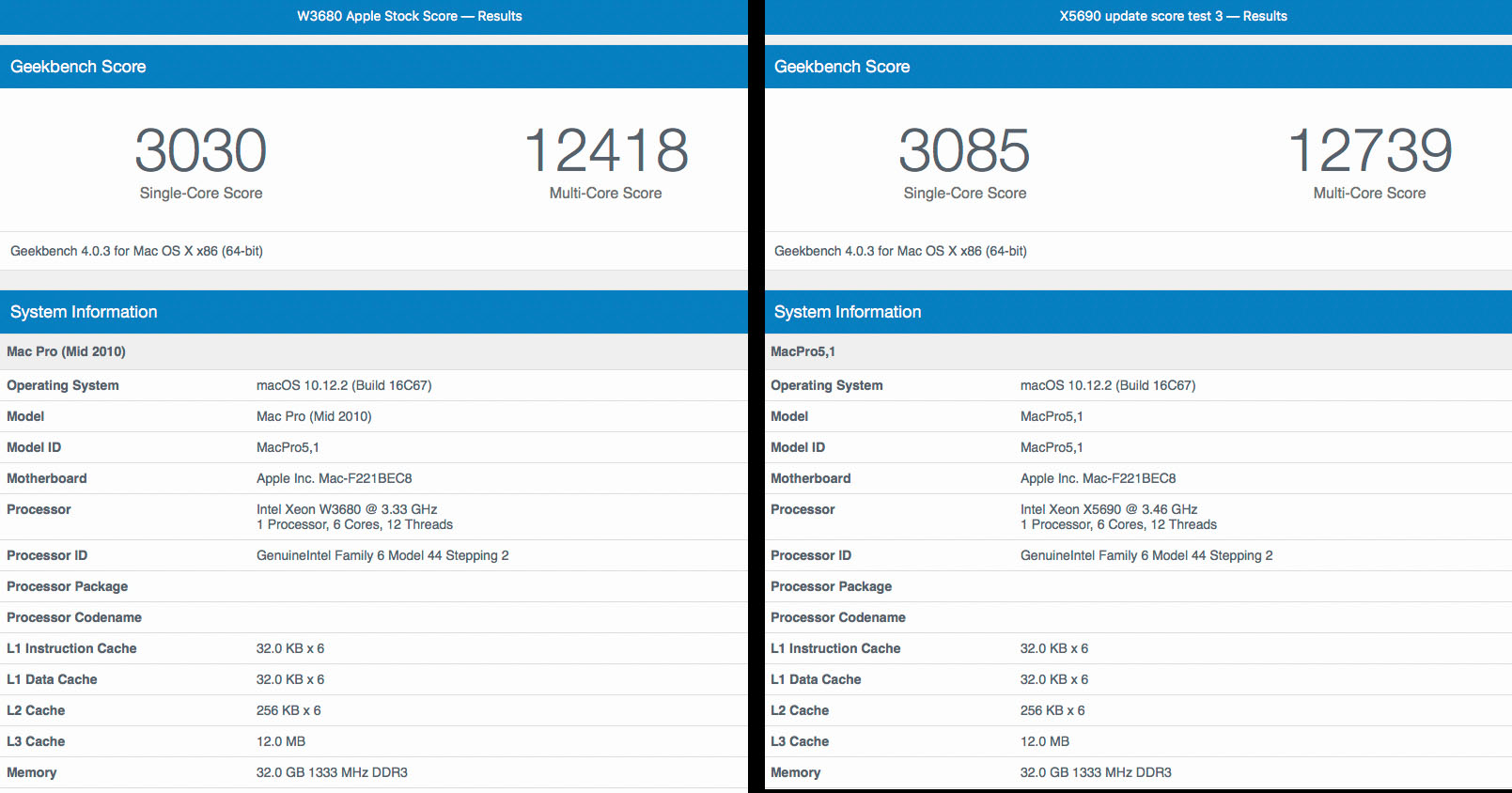The image size is (1512, 793).
Task: Click left panel Operating System label
Action: pos(63,385)
